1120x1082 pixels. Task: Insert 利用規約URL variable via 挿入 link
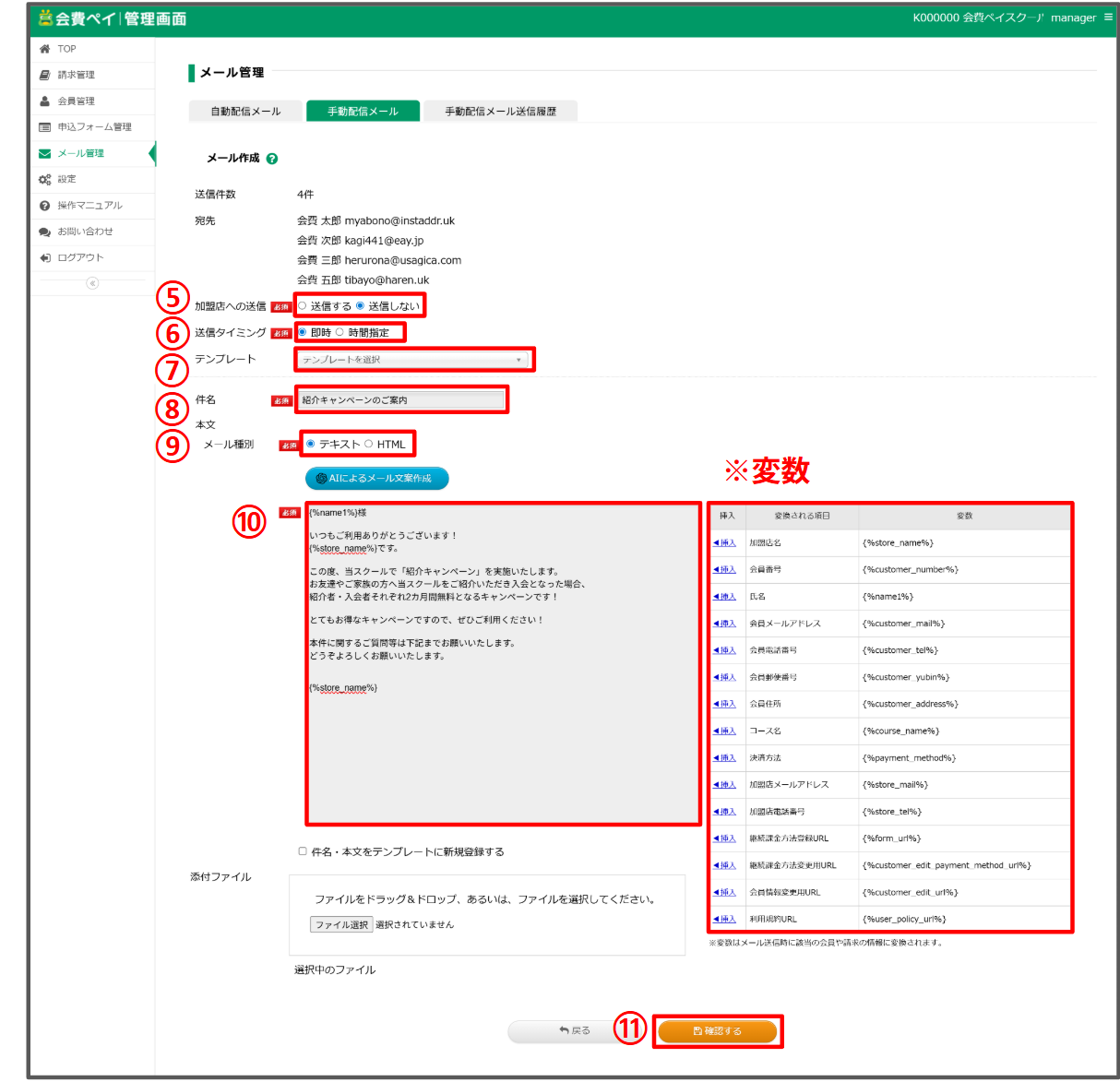point(725,919)
